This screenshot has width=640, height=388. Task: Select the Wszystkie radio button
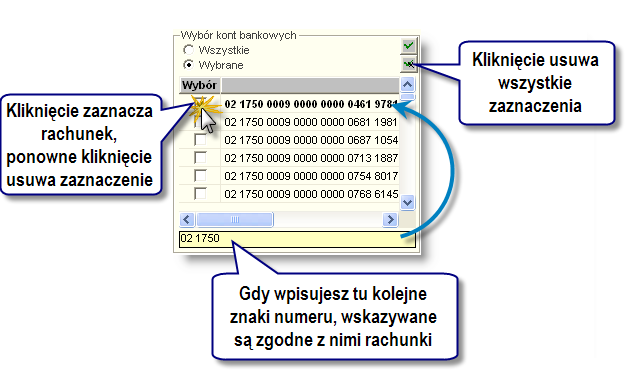(x=188, y=50)
